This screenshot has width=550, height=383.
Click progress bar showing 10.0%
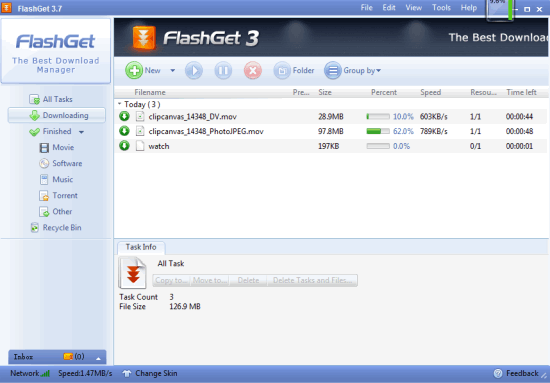point(378,116)
